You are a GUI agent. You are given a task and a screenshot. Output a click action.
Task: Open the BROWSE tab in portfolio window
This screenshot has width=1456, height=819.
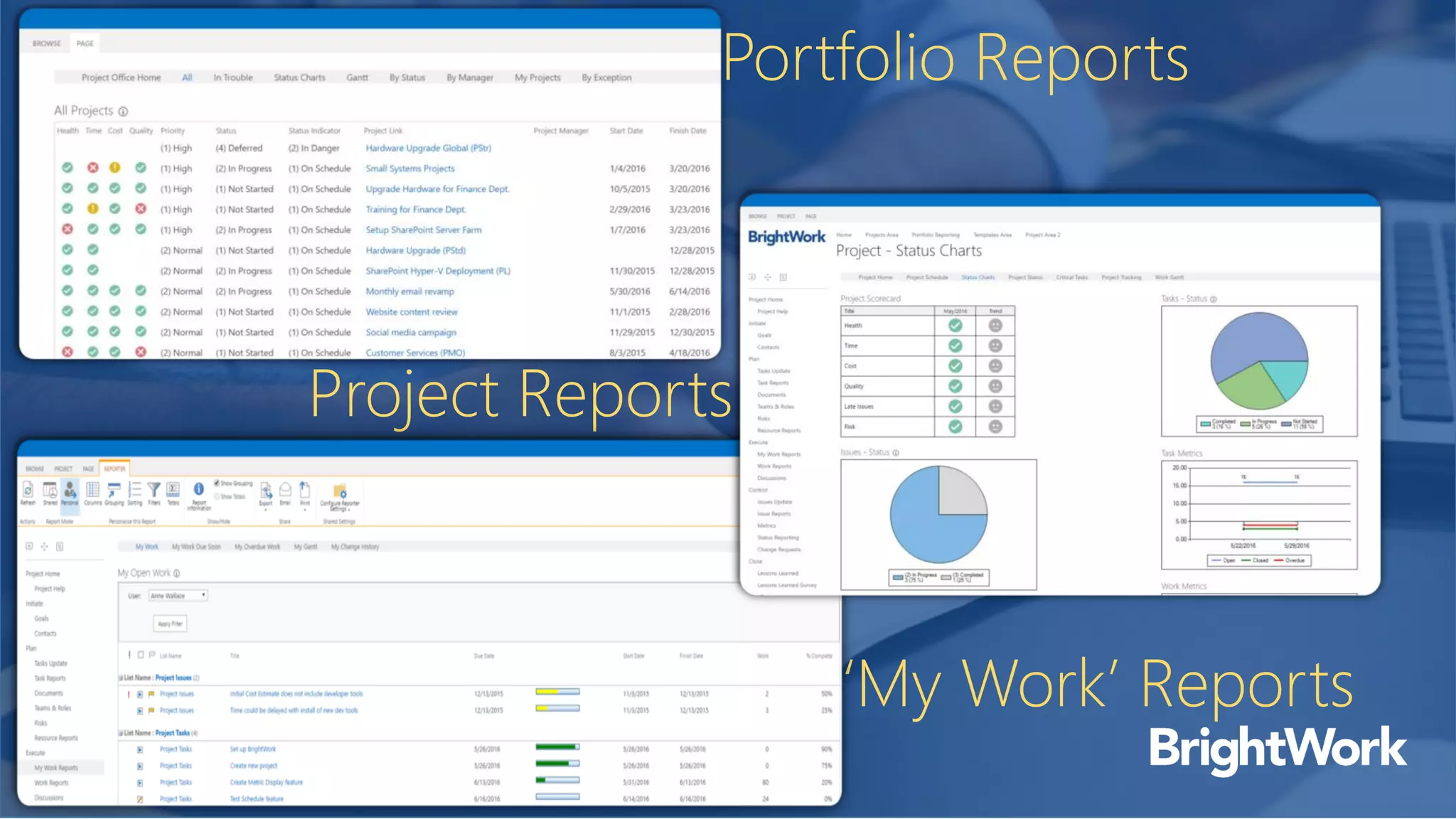[46, 43]
